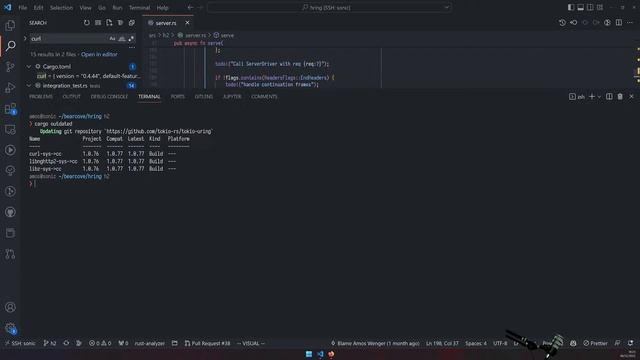Click the 'Open in editor' link
The height and width of the screenshot is (360, 640).
[x=99, y=54]
